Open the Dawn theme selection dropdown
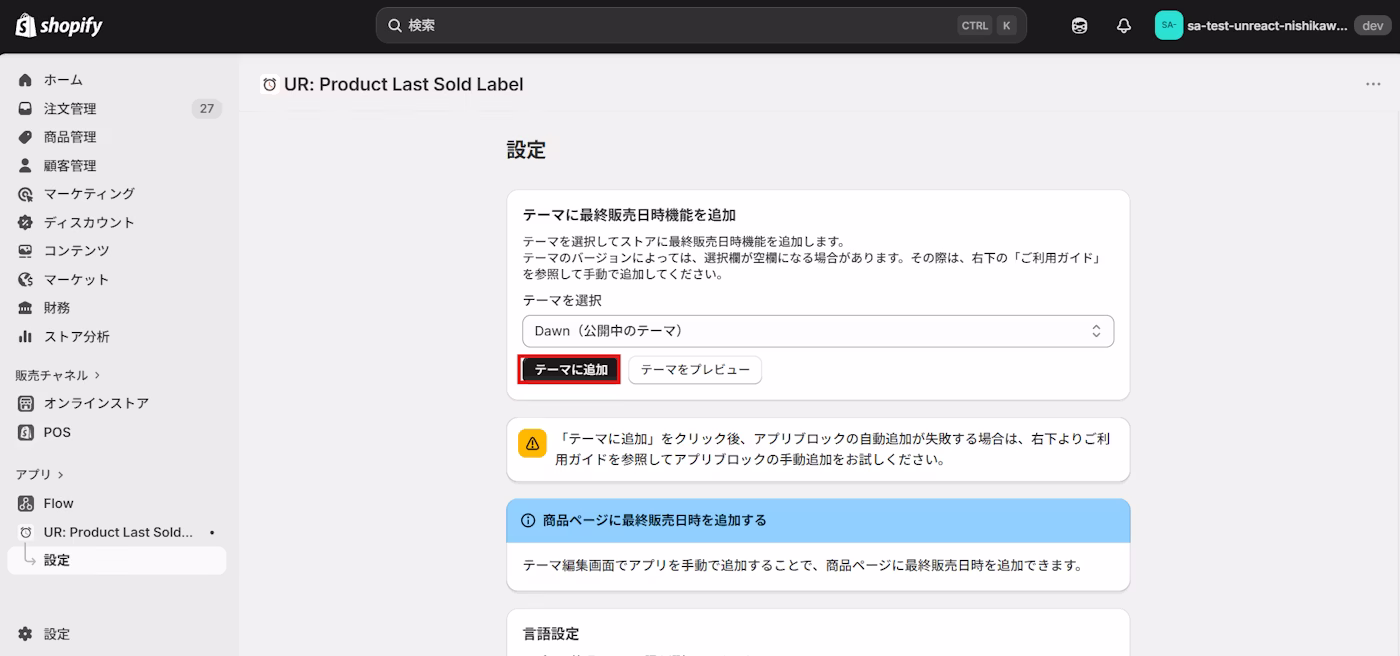The height and width of the screenshot is (656, 1400). click(817, 331)
